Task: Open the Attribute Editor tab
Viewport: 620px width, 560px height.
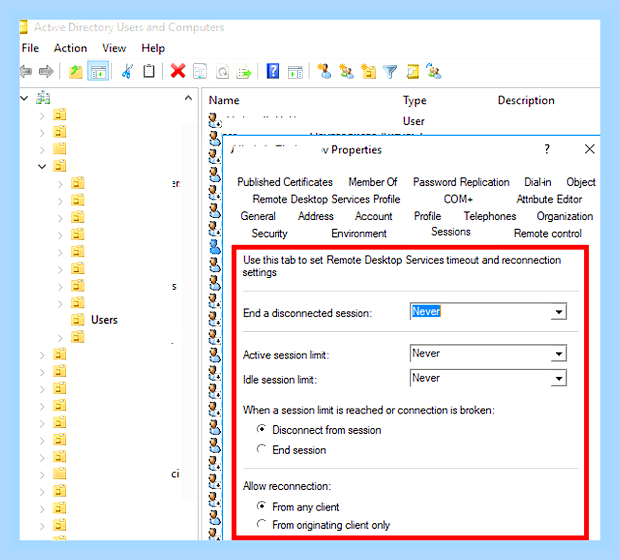Action: pos(549,199)
